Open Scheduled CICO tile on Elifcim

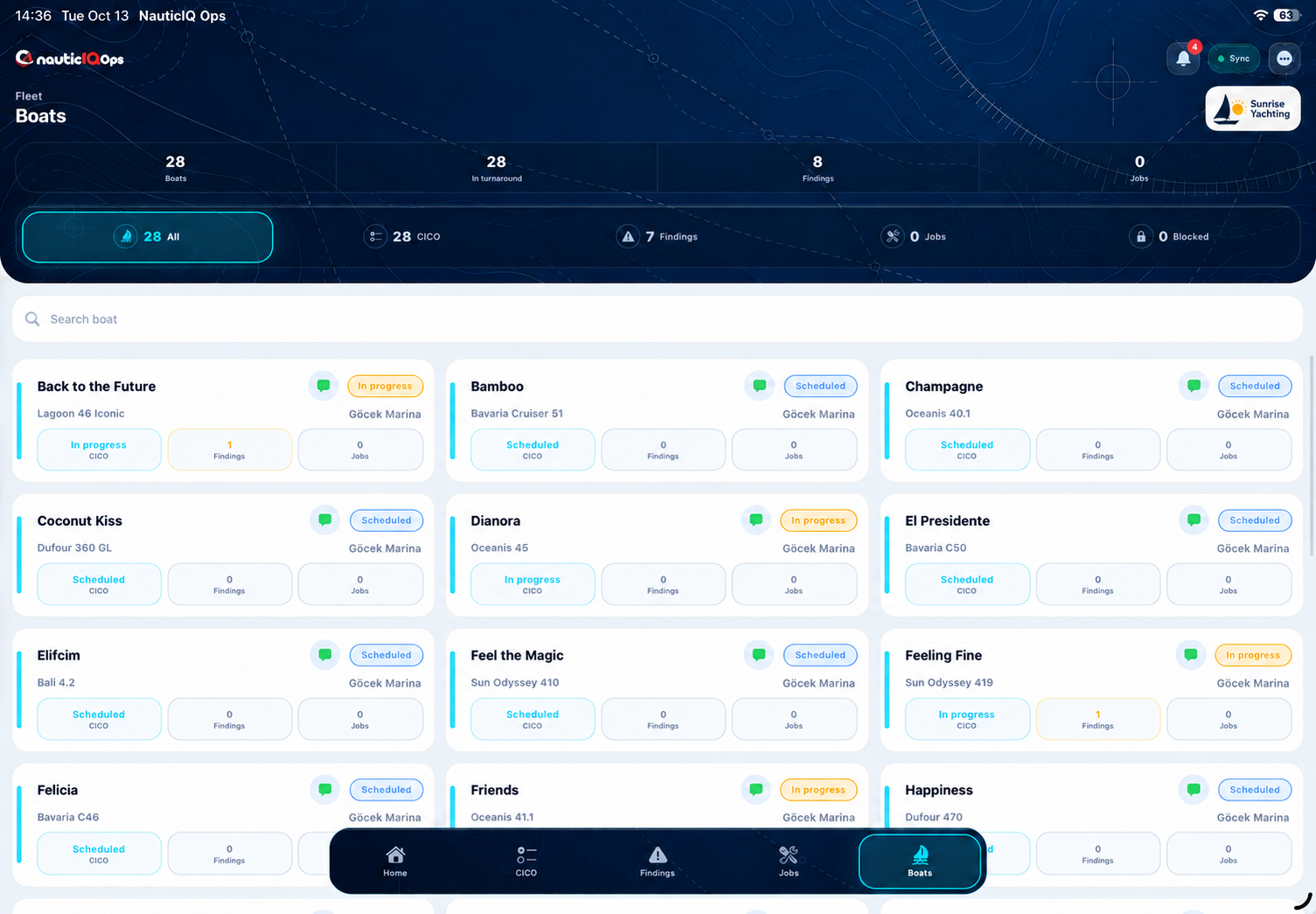coord(99,719)
